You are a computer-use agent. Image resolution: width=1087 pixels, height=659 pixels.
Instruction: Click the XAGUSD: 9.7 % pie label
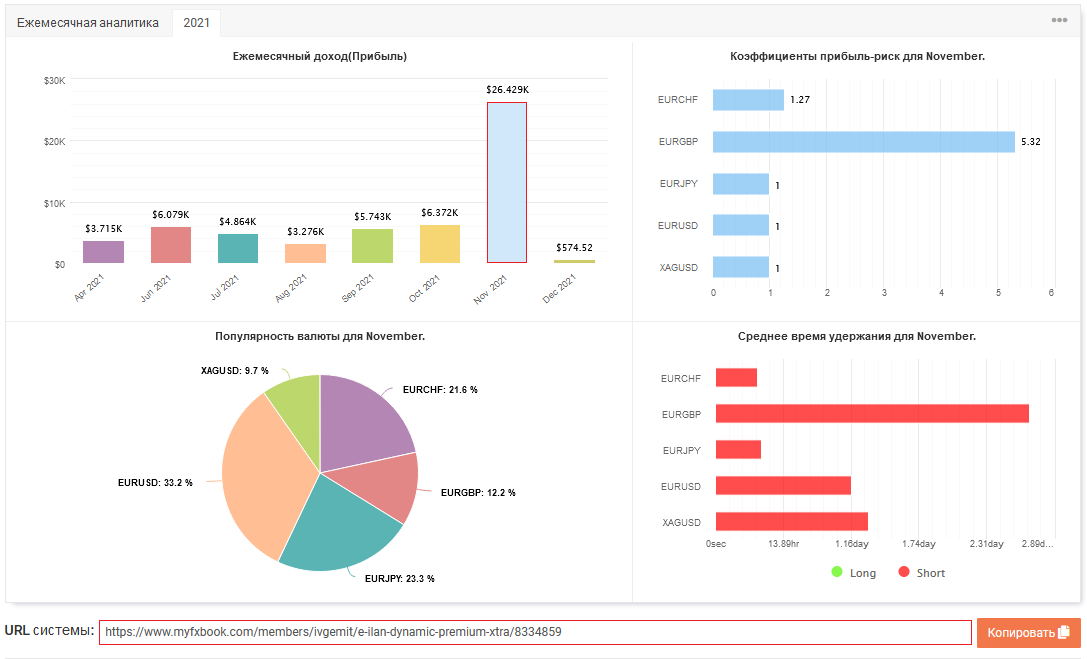tap(234, 371)
